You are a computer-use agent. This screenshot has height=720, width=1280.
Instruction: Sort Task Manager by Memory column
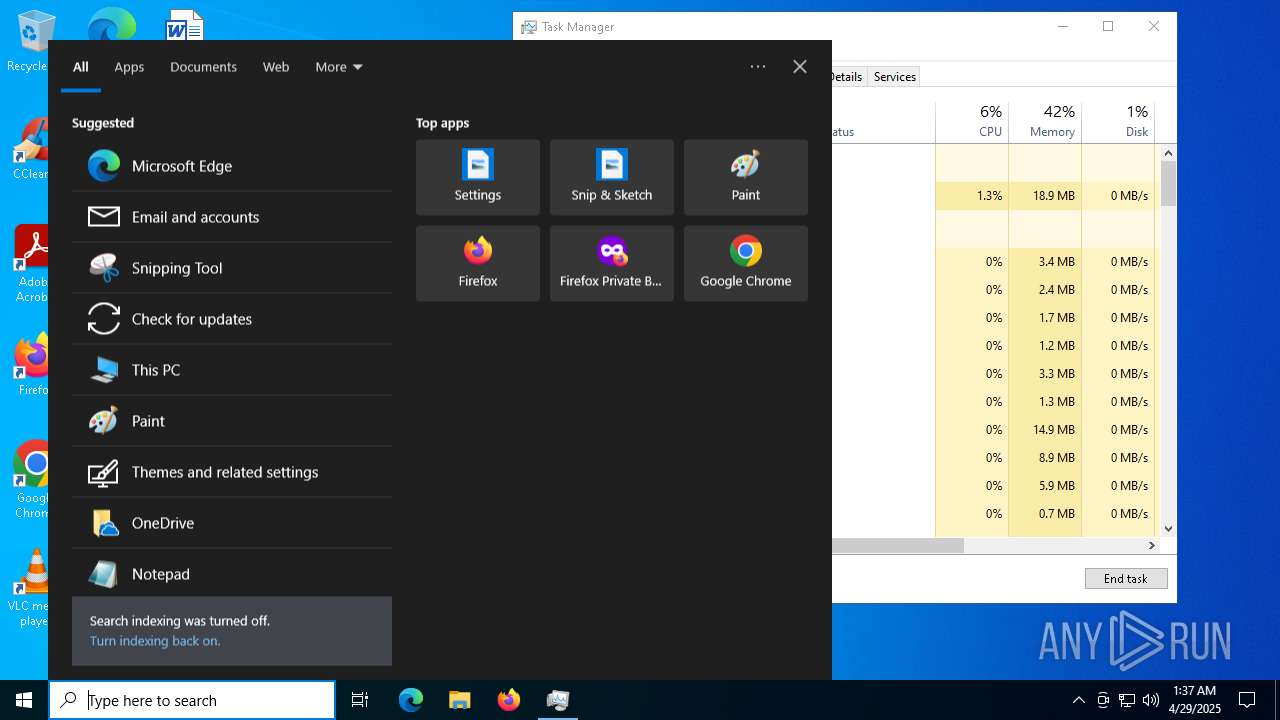(x=1045, y=120)
